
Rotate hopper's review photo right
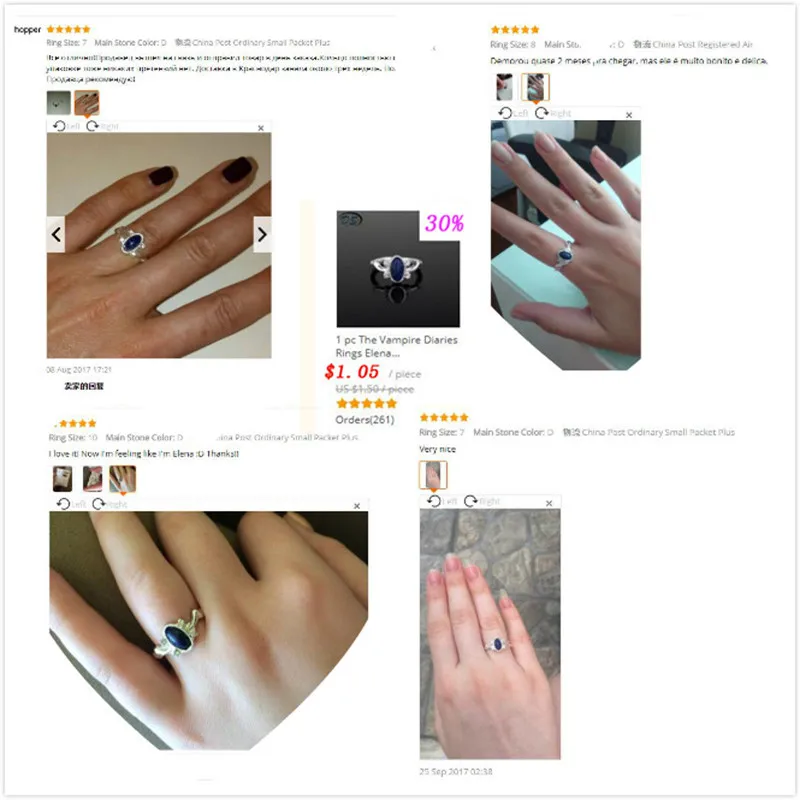pyautogui.click(x=102, y=126)
